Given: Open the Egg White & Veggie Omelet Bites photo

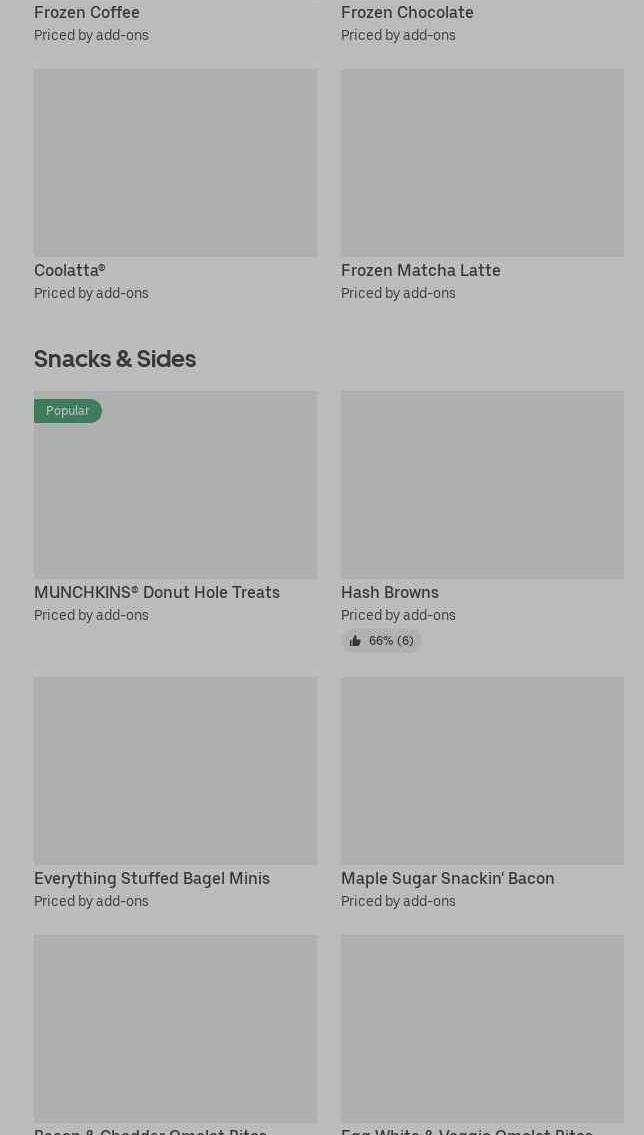Looking at the screenshot, I should (482, 1028).
